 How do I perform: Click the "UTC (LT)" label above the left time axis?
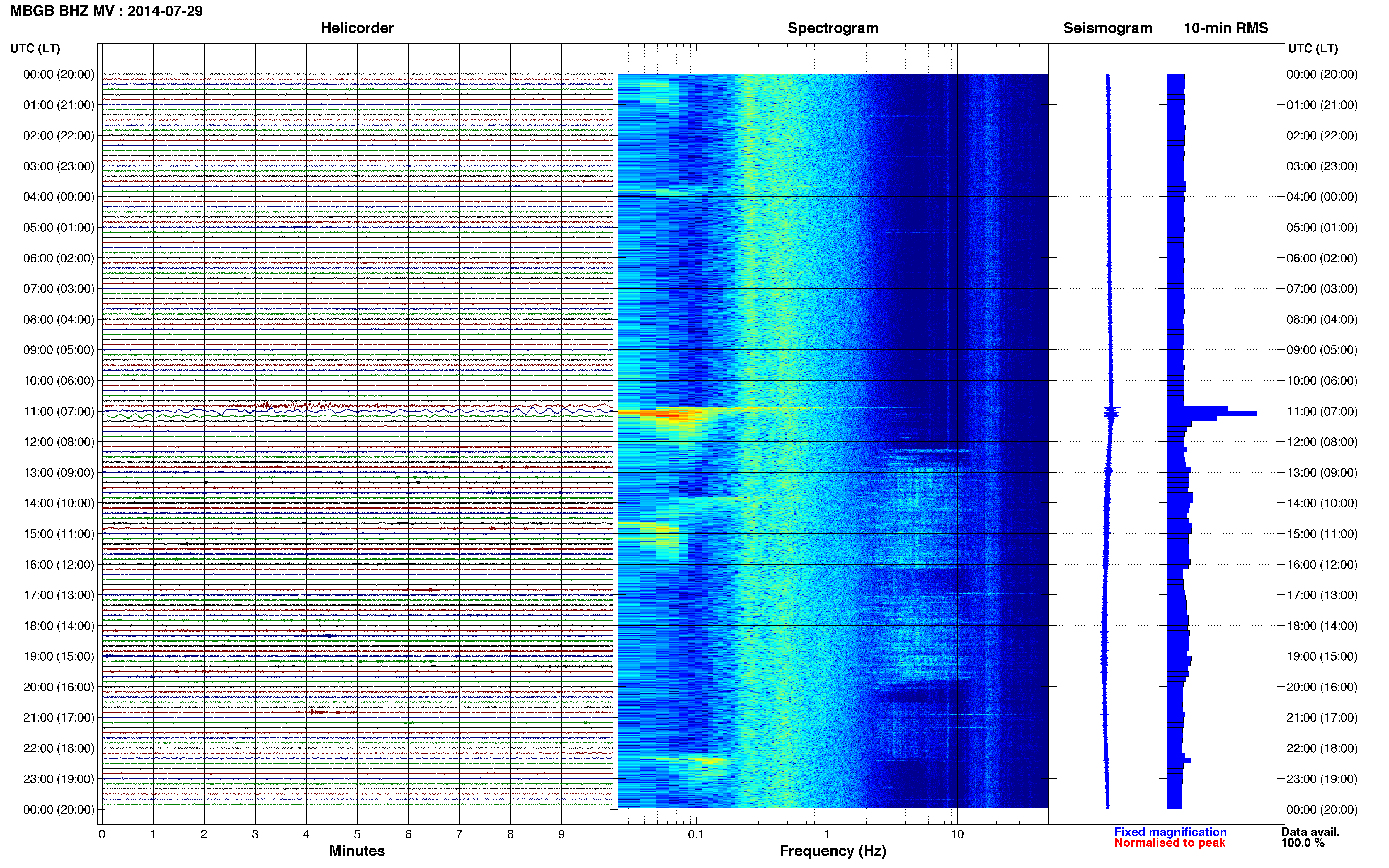tap(35, 48)
